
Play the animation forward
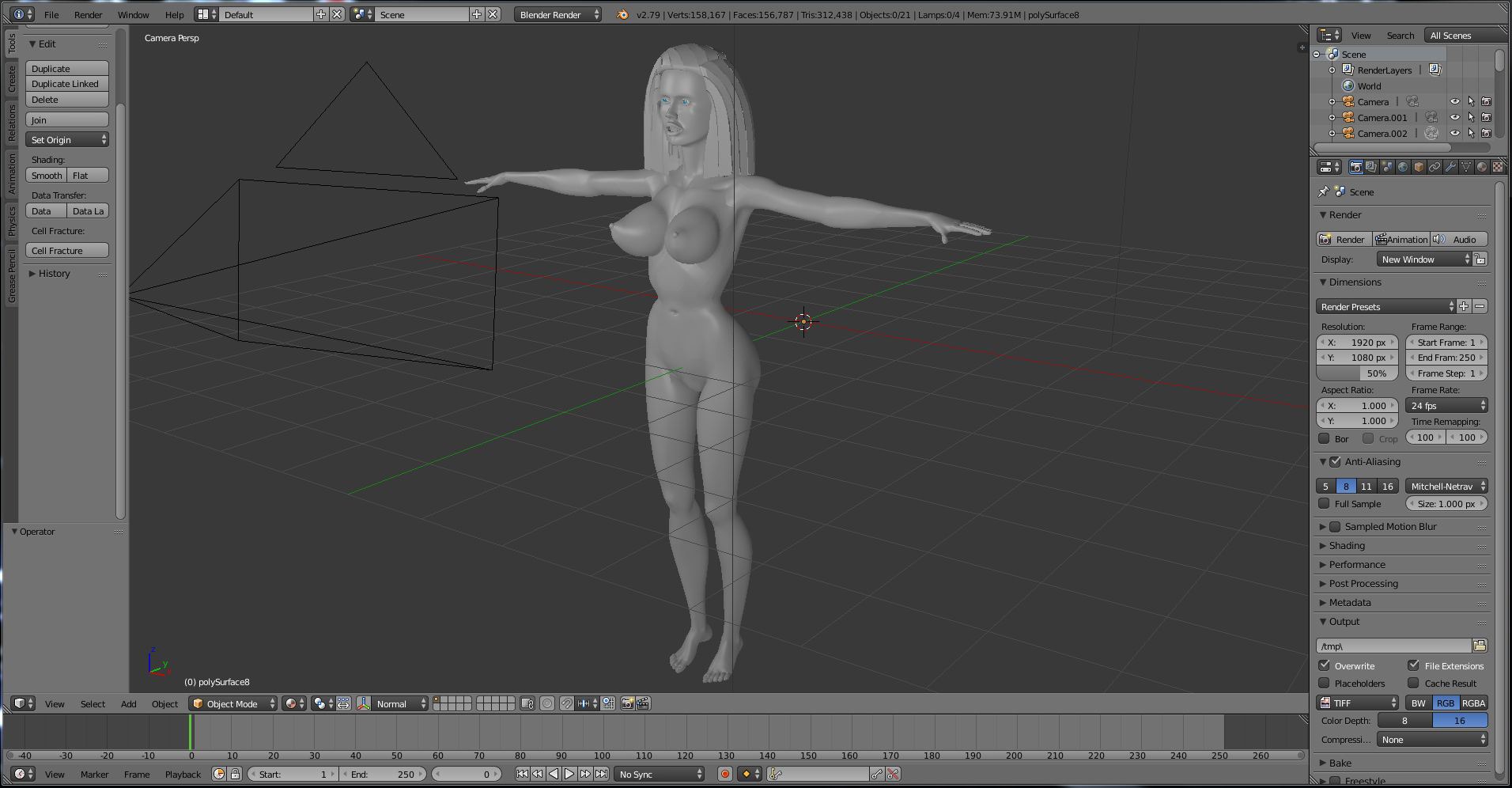(569, 774)
